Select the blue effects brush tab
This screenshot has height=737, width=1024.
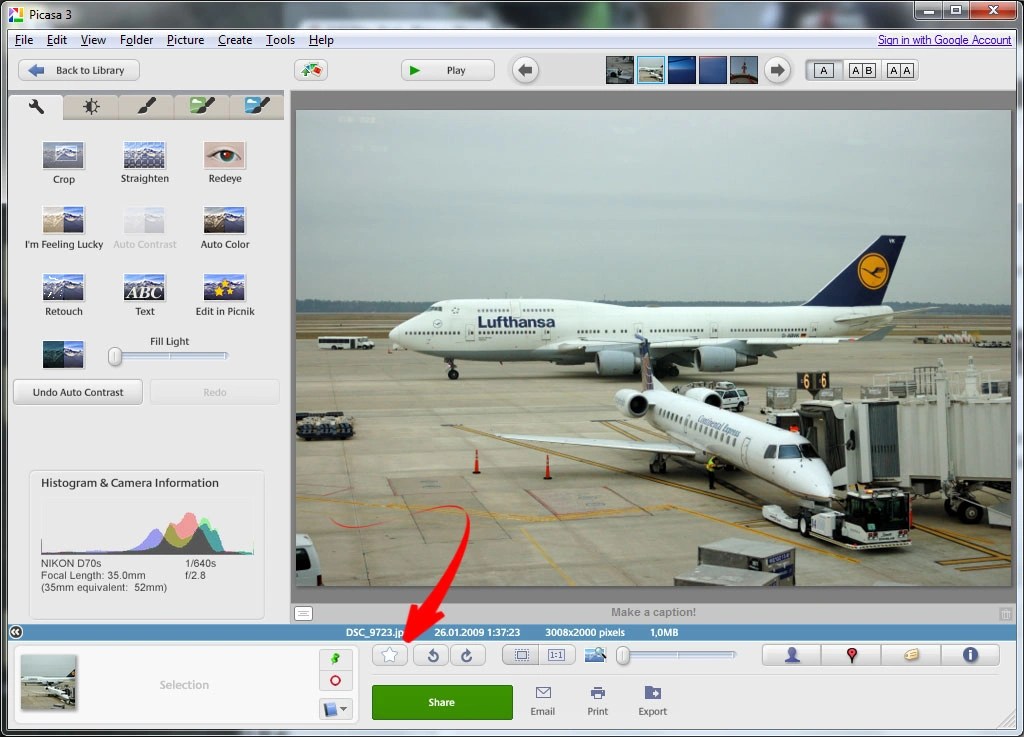257,106
